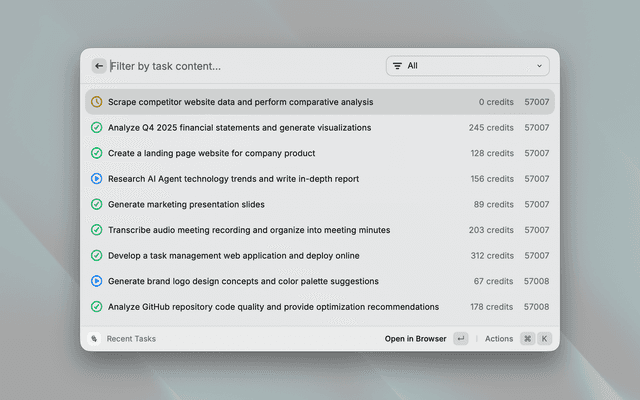Image resolution: width=640 pixels, height=400 pixels.
Task: Focus the Filter by task content field
Action: (240, 66)
